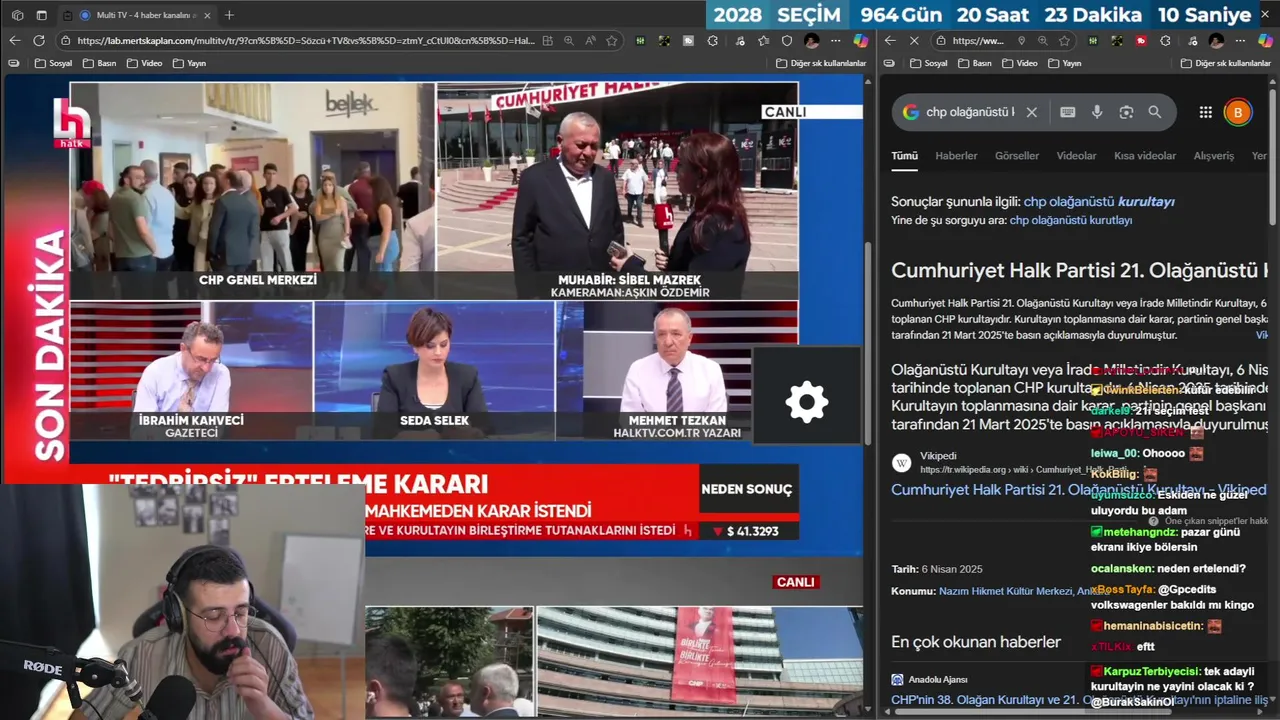This screenshot has height=720, width=1280.
Task: Open Google apps grid
Action: pyautogui.click(x=1205, y=112)
